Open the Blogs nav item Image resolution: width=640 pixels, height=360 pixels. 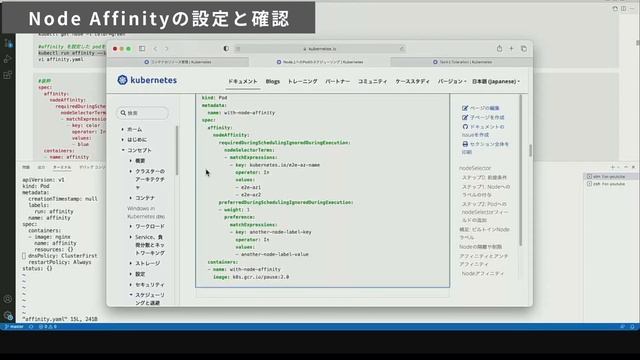pyautogui.click(x=273, y=81)
